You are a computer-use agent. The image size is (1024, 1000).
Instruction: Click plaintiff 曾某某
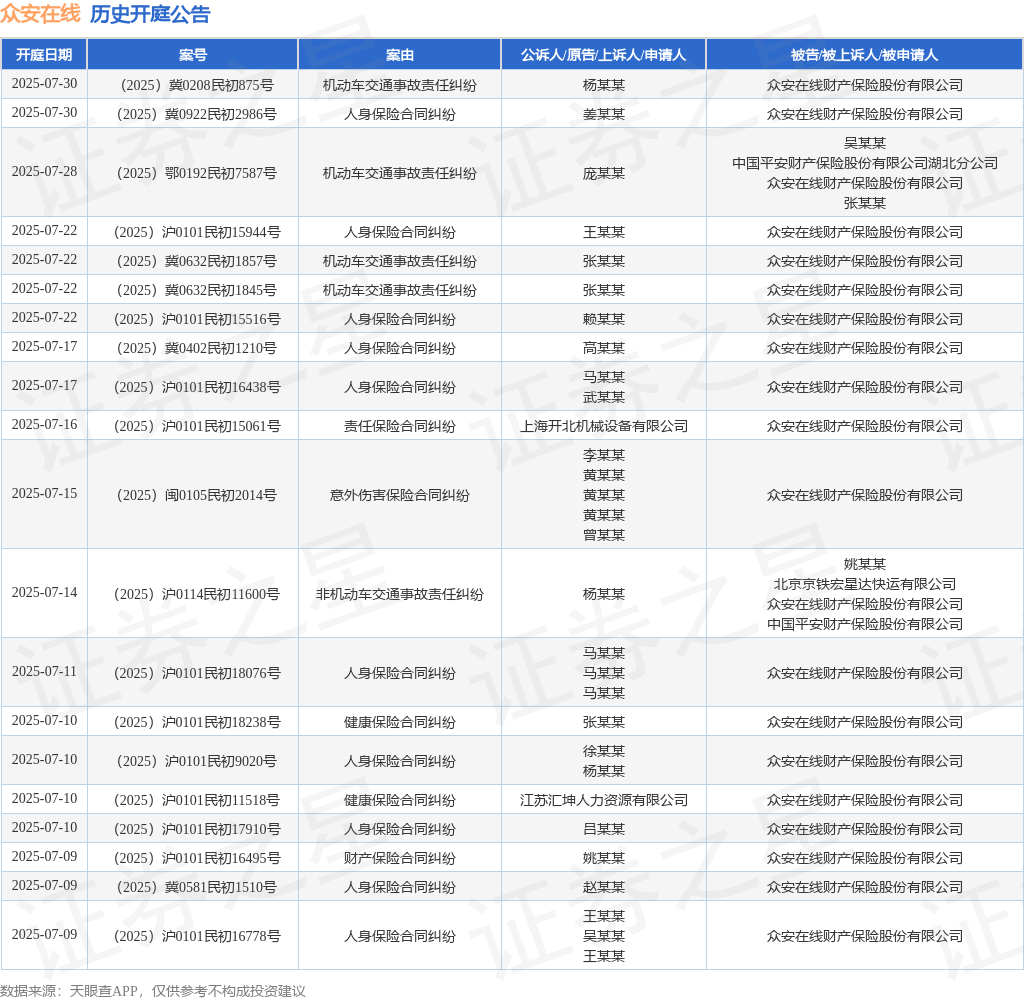(x=603, y=535)
